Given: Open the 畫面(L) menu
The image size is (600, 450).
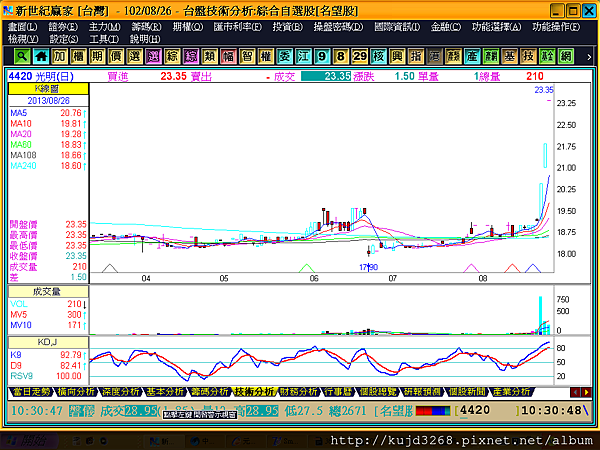Looking at the screenshot, I should click(x=23, y=27).
